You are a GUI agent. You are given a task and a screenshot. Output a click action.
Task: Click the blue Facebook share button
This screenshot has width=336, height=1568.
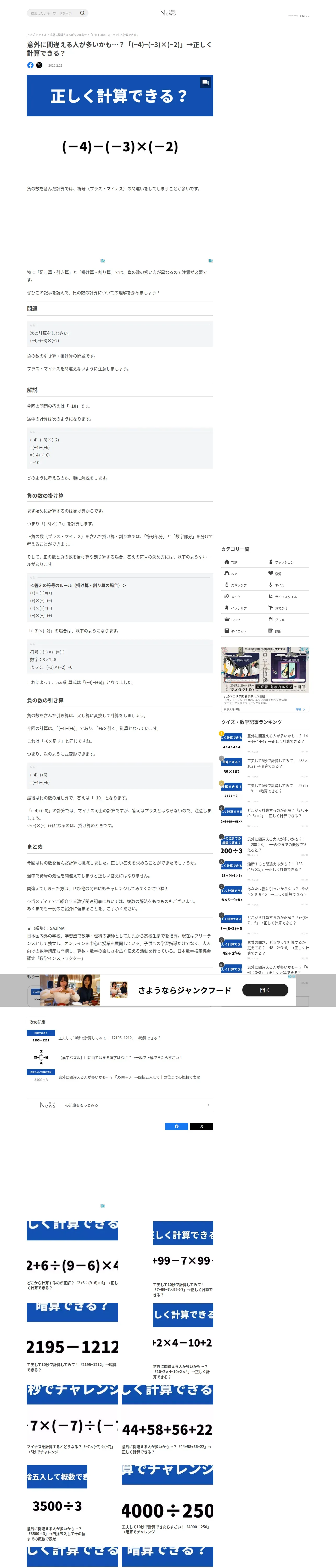177,1126
